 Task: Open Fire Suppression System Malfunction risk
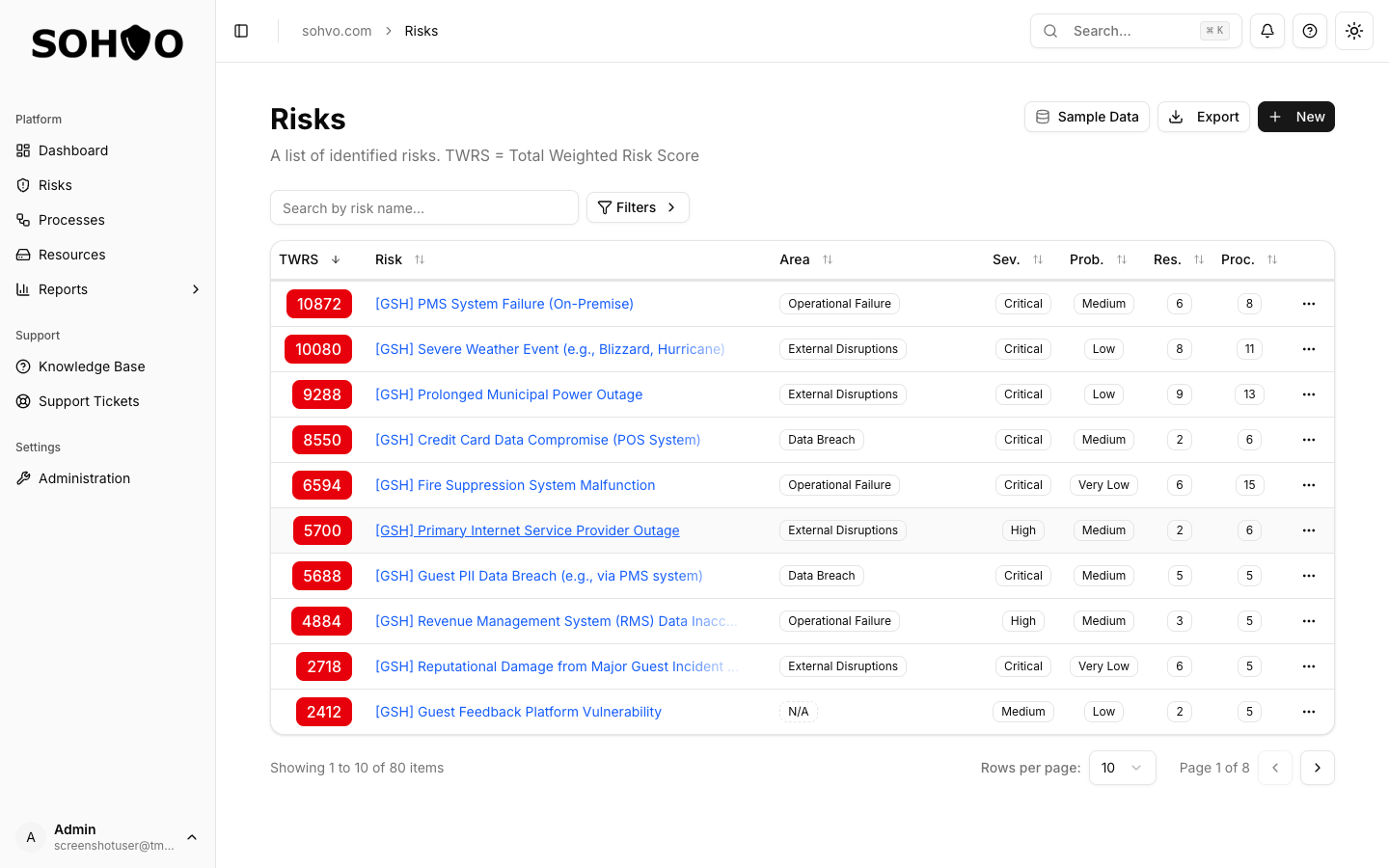(x=515, y=485)
